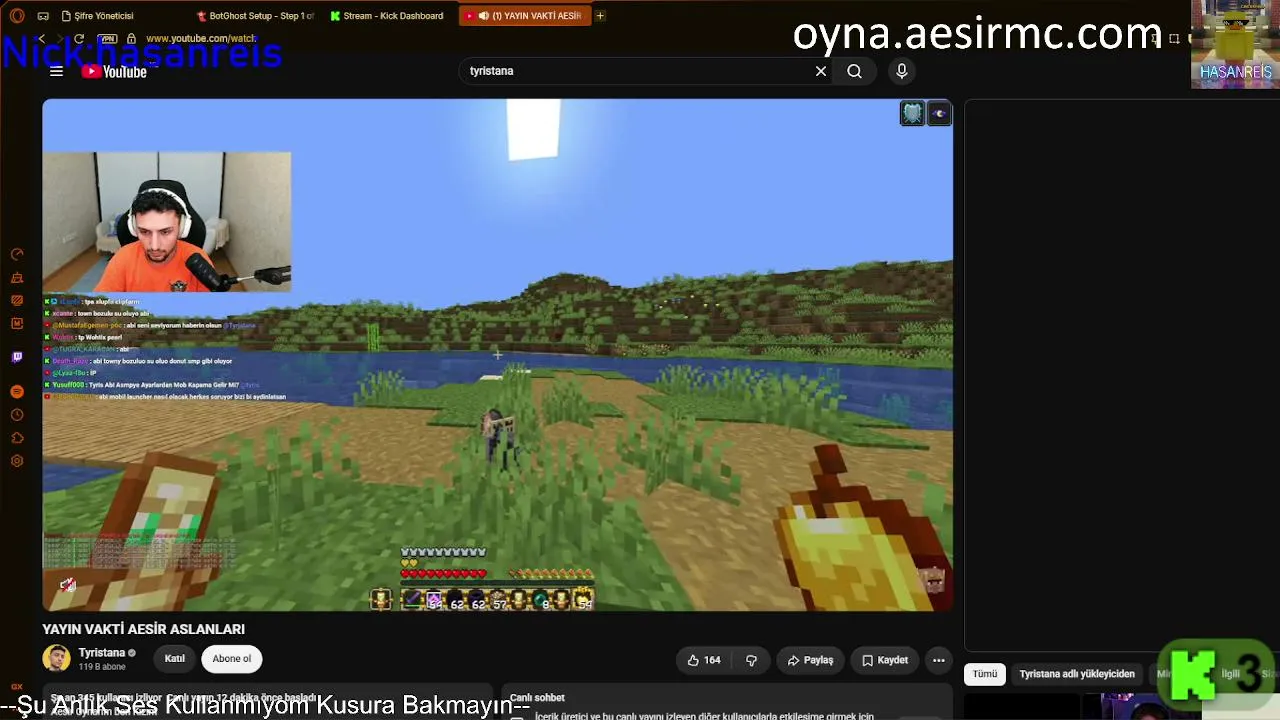Click the video title YAYIN VAKTİ AESİR ASLANLARI
The width and height of the screenshot is (1280, 720).
(x=143, y=629)
